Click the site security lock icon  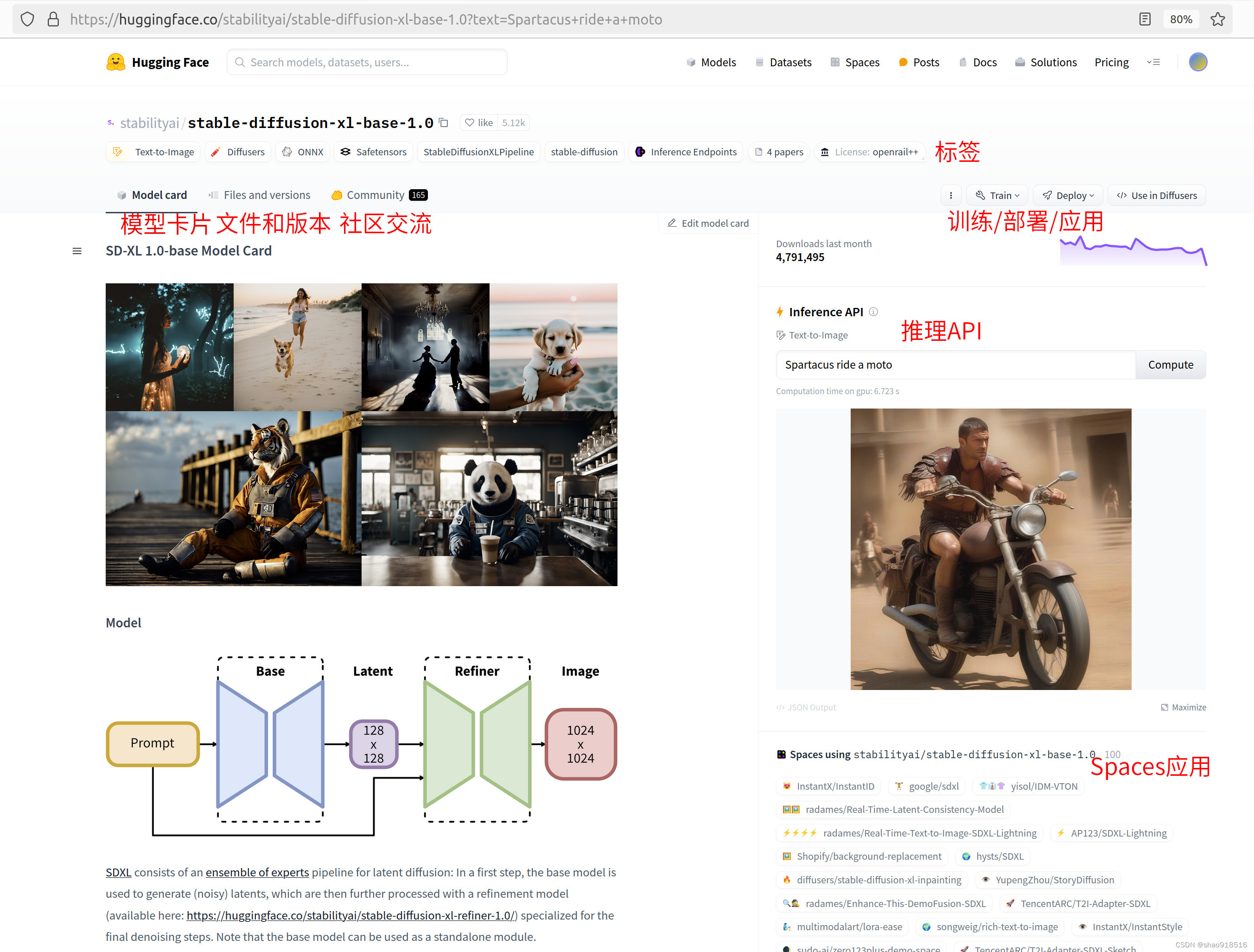click(x=53, y=19)
